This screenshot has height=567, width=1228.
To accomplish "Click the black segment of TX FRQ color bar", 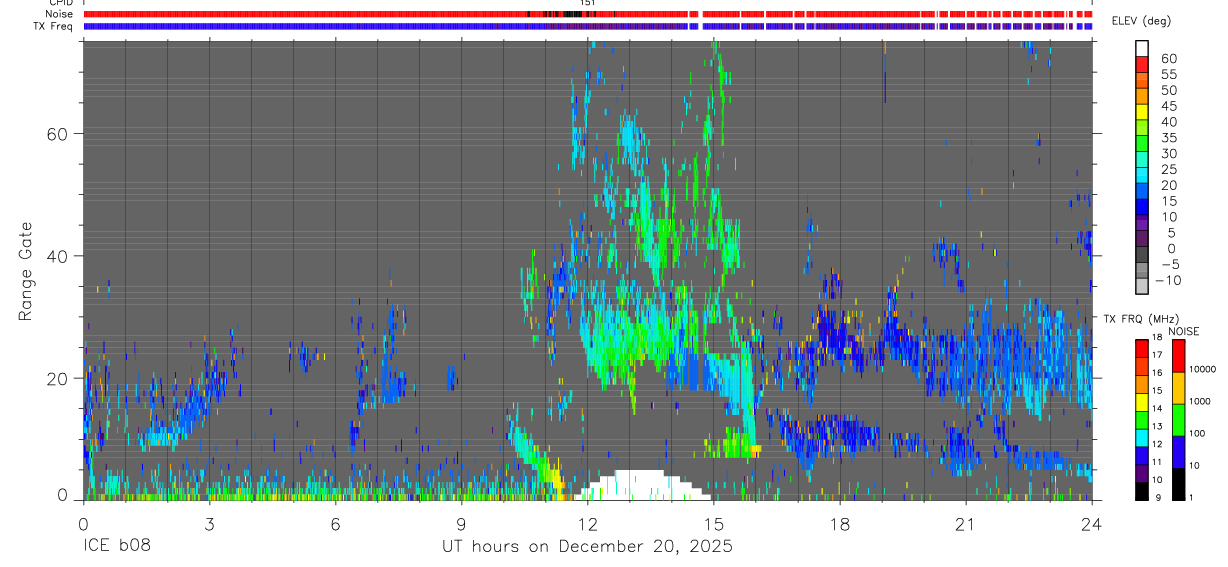I will (x=1142, y=491).
